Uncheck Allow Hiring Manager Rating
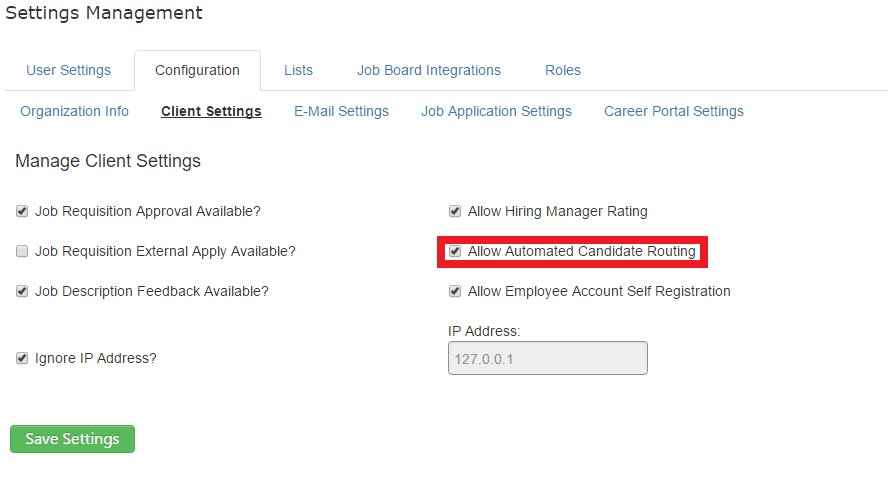This screenshot has width=888, height=484. (455, 212)
